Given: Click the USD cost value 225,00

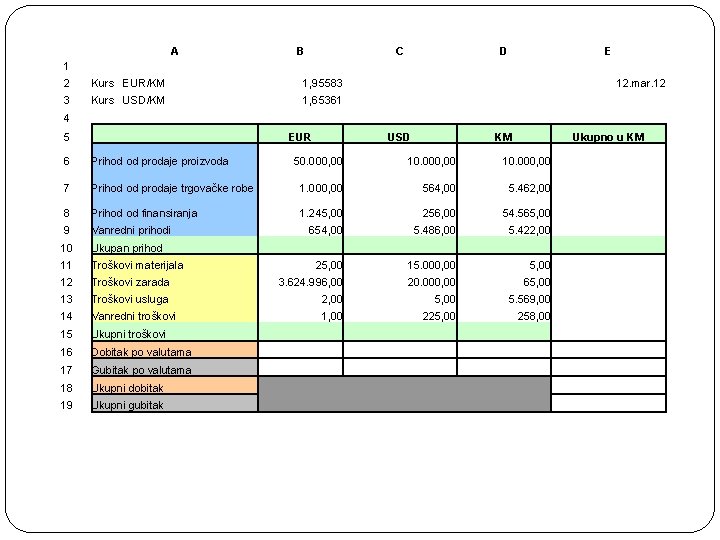Looking at the screenshot, I should tap(439, 316).
